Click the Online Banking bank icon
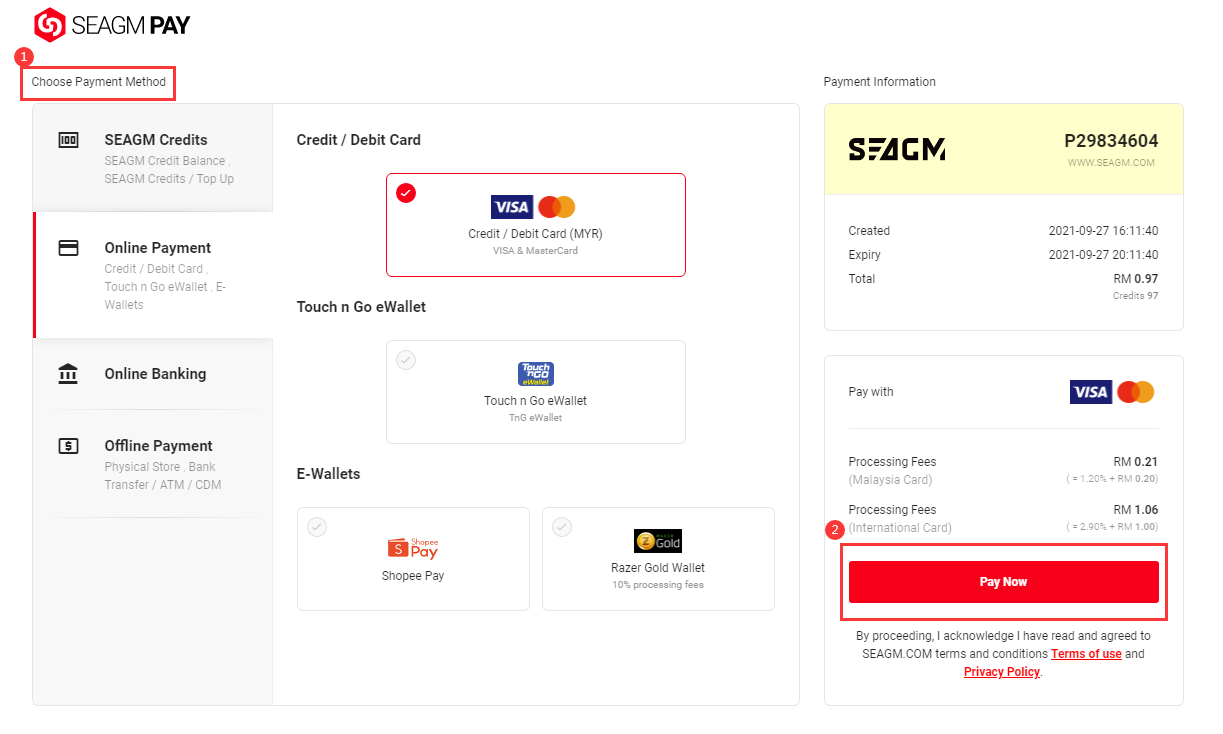This screenshot has height=734, width=1223. point(68,374)
